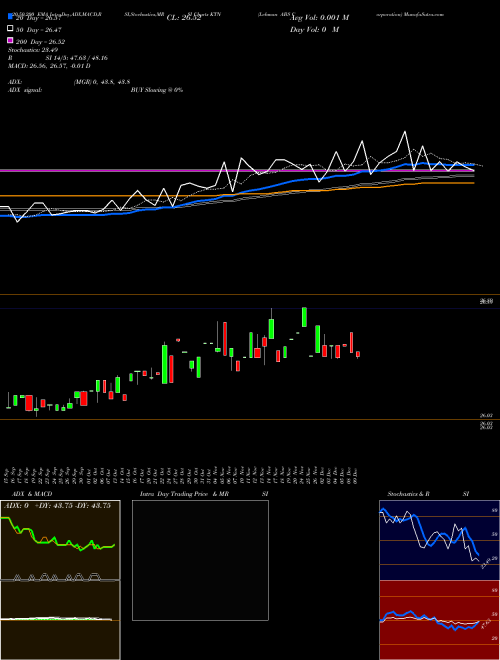Click the tallest green candlestick at the chart peak

coord(304,317)
